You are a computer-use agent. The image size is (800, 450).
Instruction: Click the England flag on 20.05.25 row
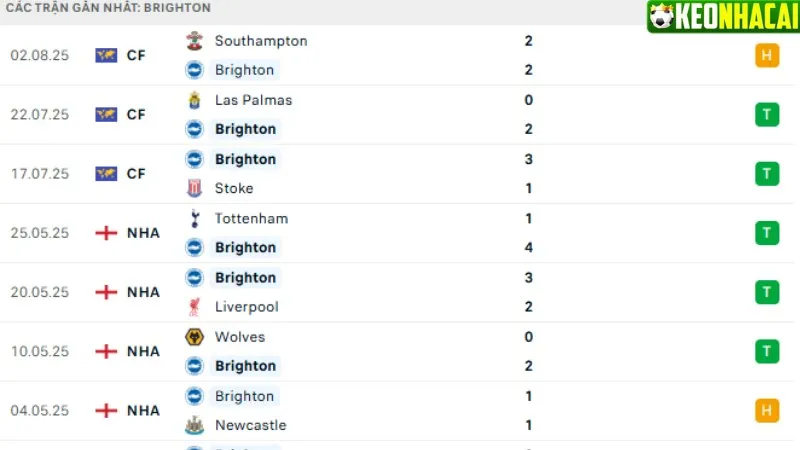point(106,292)
